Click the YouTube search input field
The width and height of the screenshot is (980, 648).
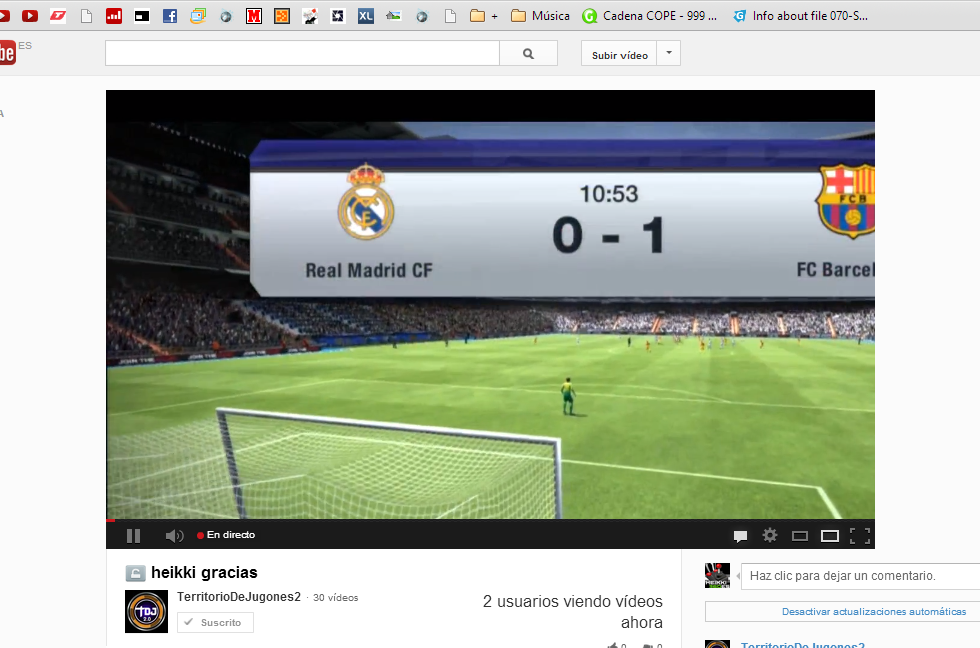tap(302, 53)
